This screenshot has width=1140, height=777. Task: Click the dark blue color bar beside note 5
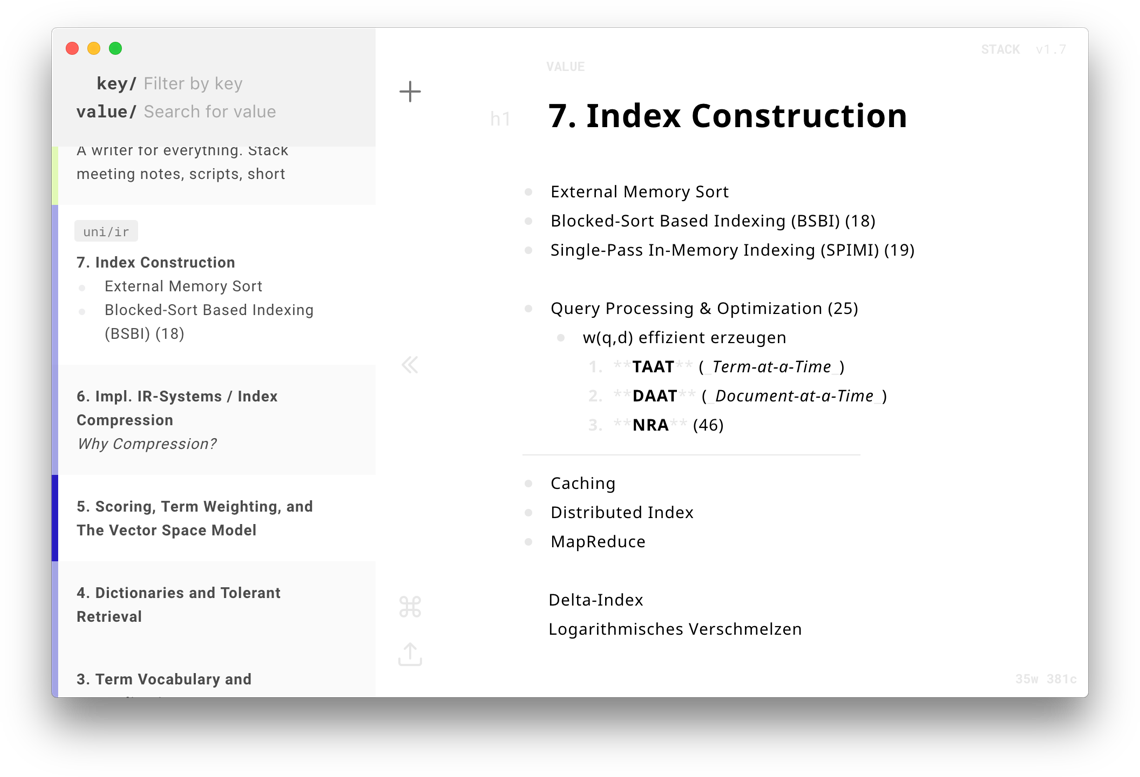(x=55, y=518)
